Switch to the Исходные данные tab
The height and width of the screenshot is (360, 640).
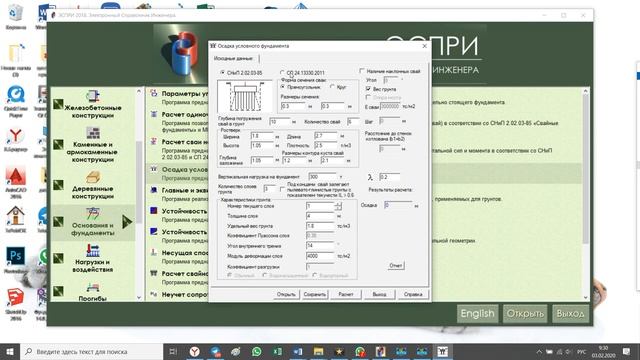[233, 58]
